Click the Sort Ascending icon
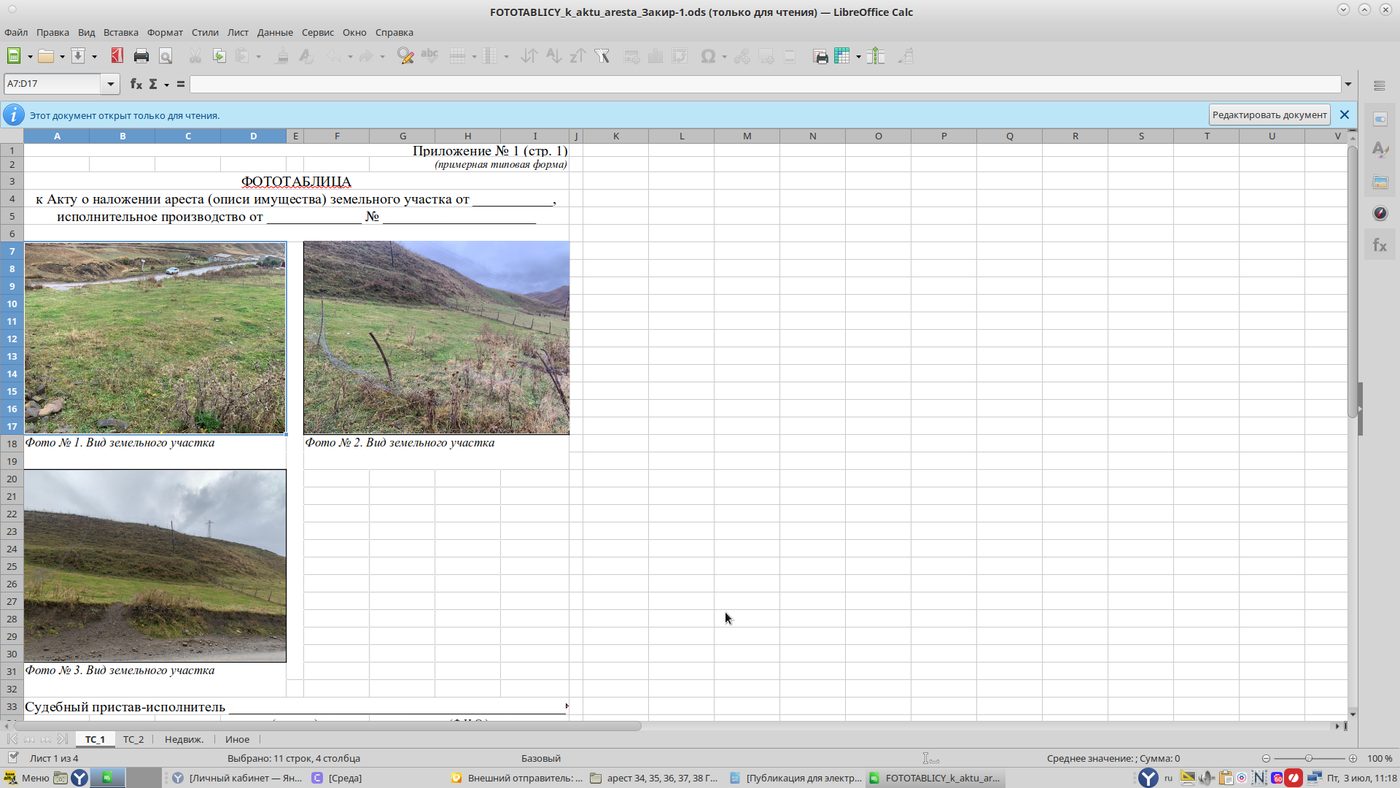 (553, 56)
